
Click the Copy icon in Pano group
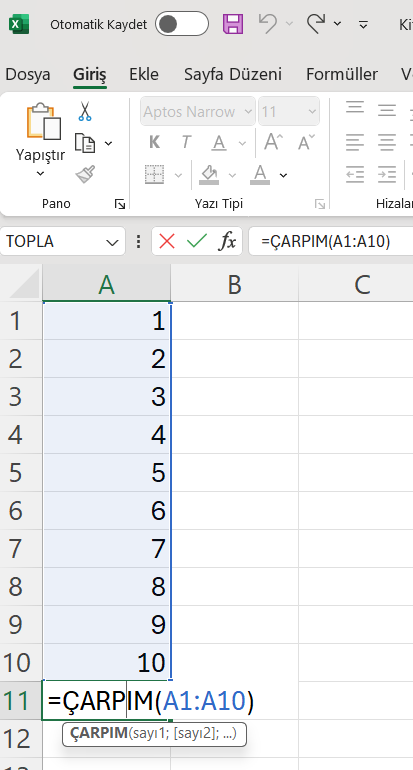tap(85, 143)
